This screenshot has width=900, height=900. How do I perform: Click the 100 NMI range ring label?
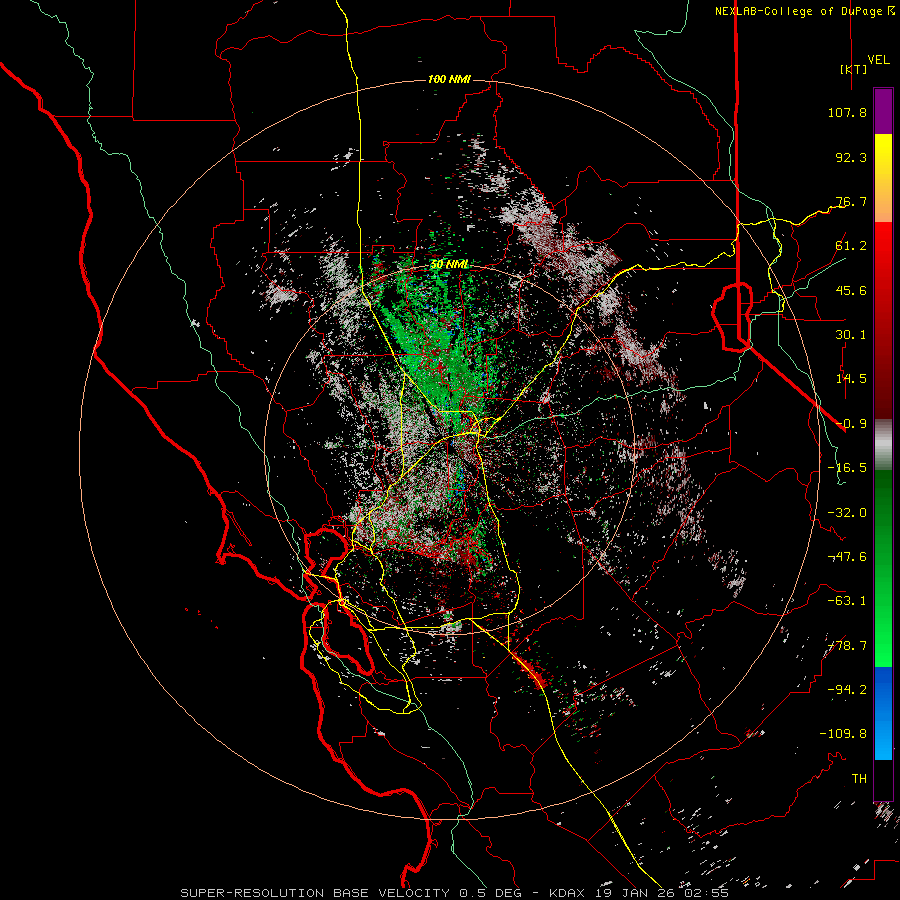449,79
